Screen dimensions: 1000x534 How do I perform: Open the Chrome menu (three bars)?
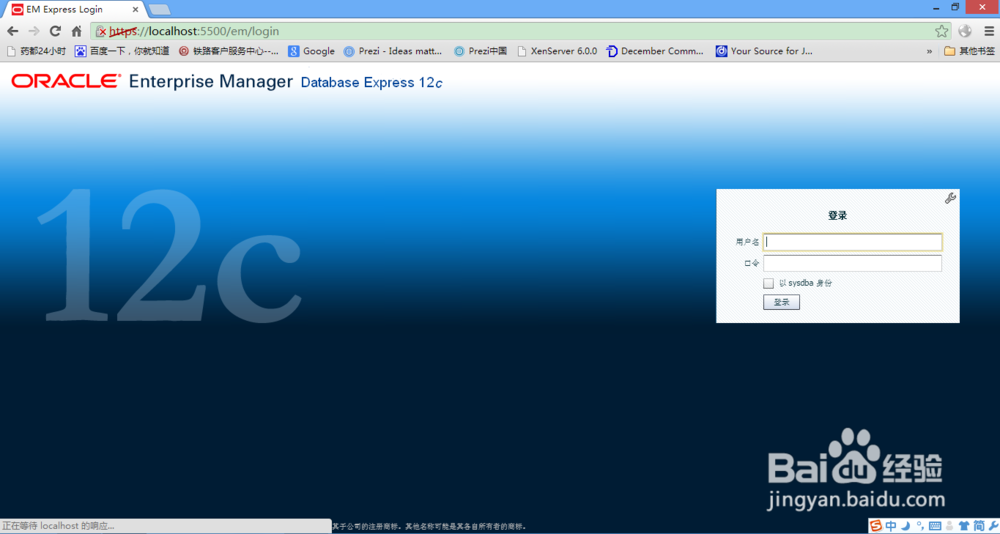(x=988, y=31)
